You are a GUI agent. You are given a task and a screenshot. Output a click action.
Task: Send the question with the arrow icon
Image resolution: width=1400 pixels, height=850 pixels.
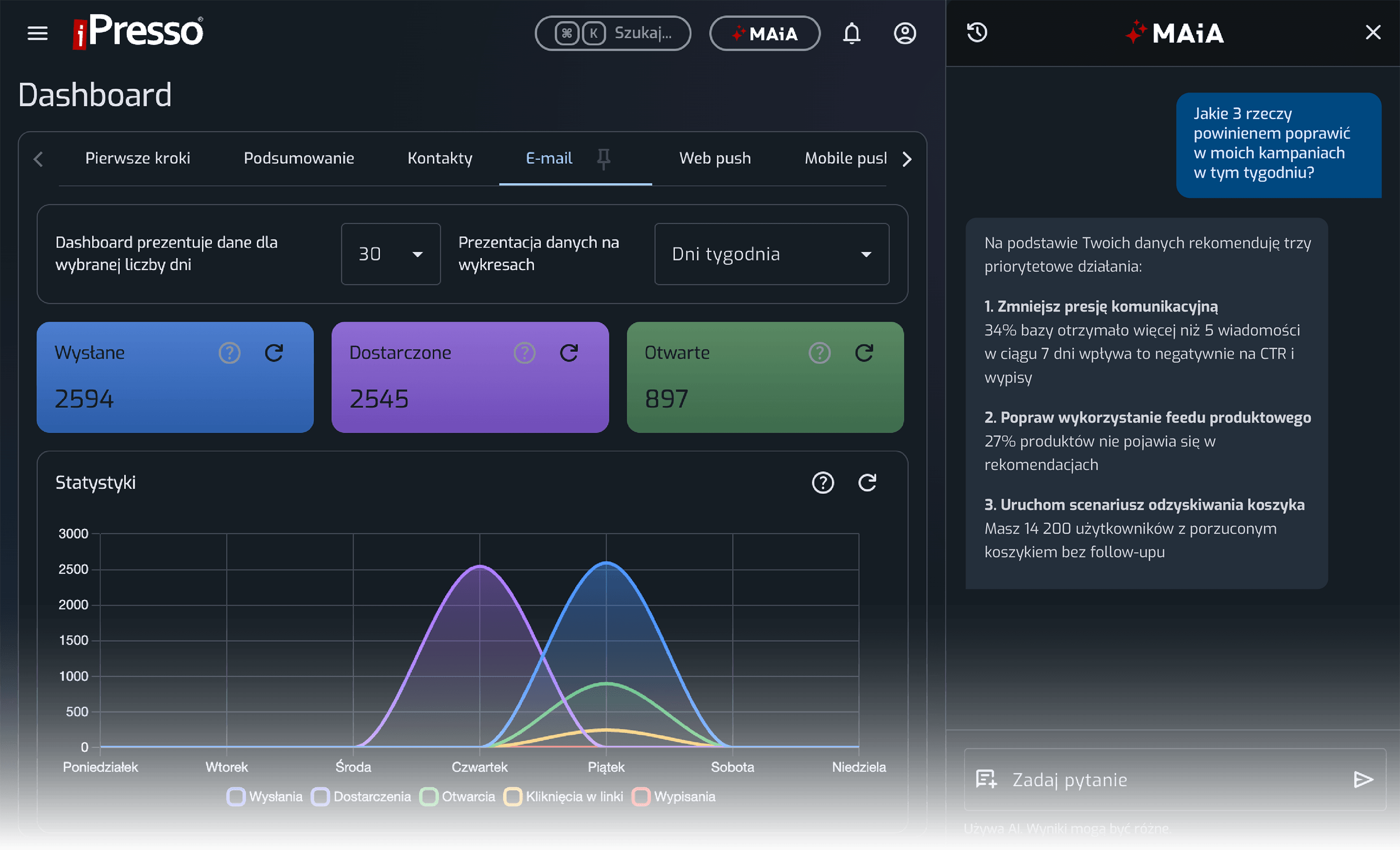tap(1363, 779)
